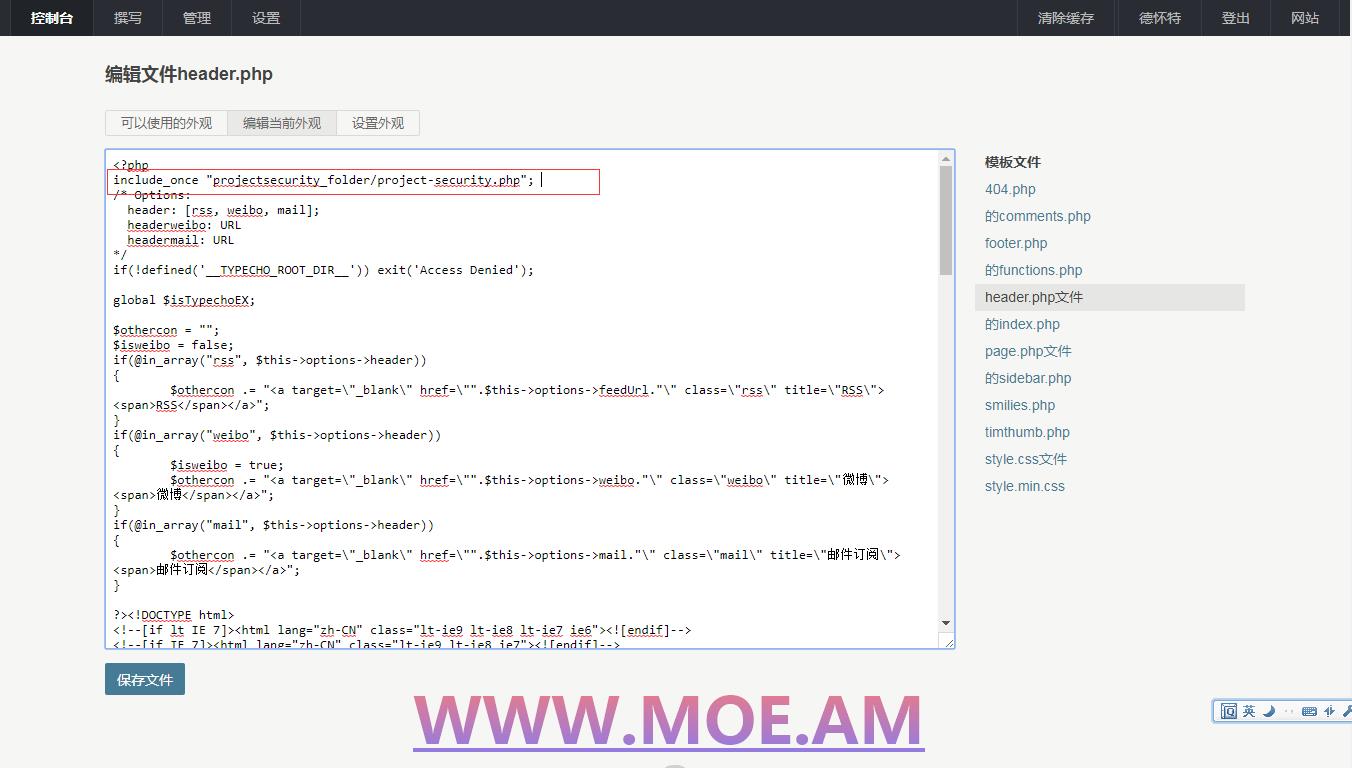Open page.php template file

click(x=1028, y=351)
